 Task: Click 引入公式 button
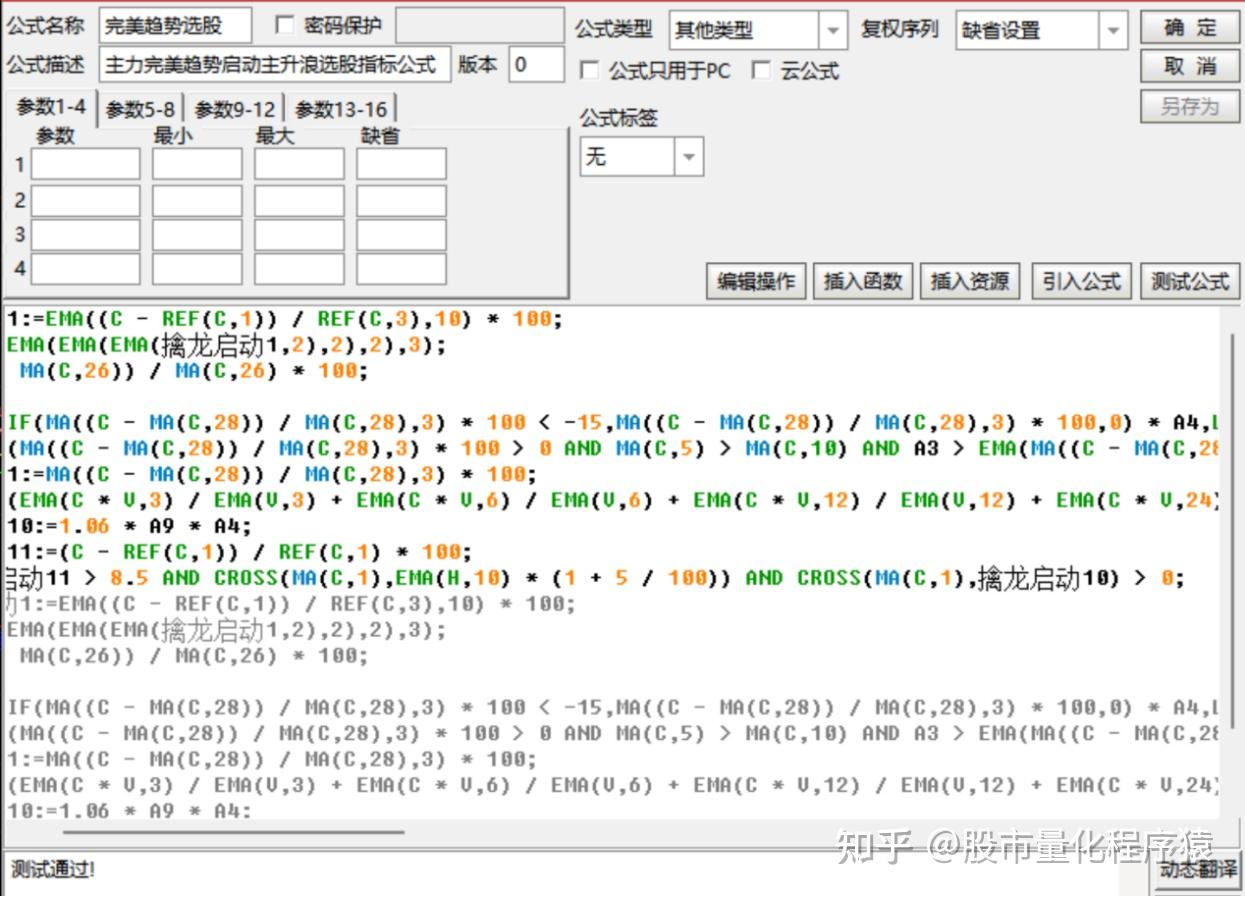[1081, 281]
